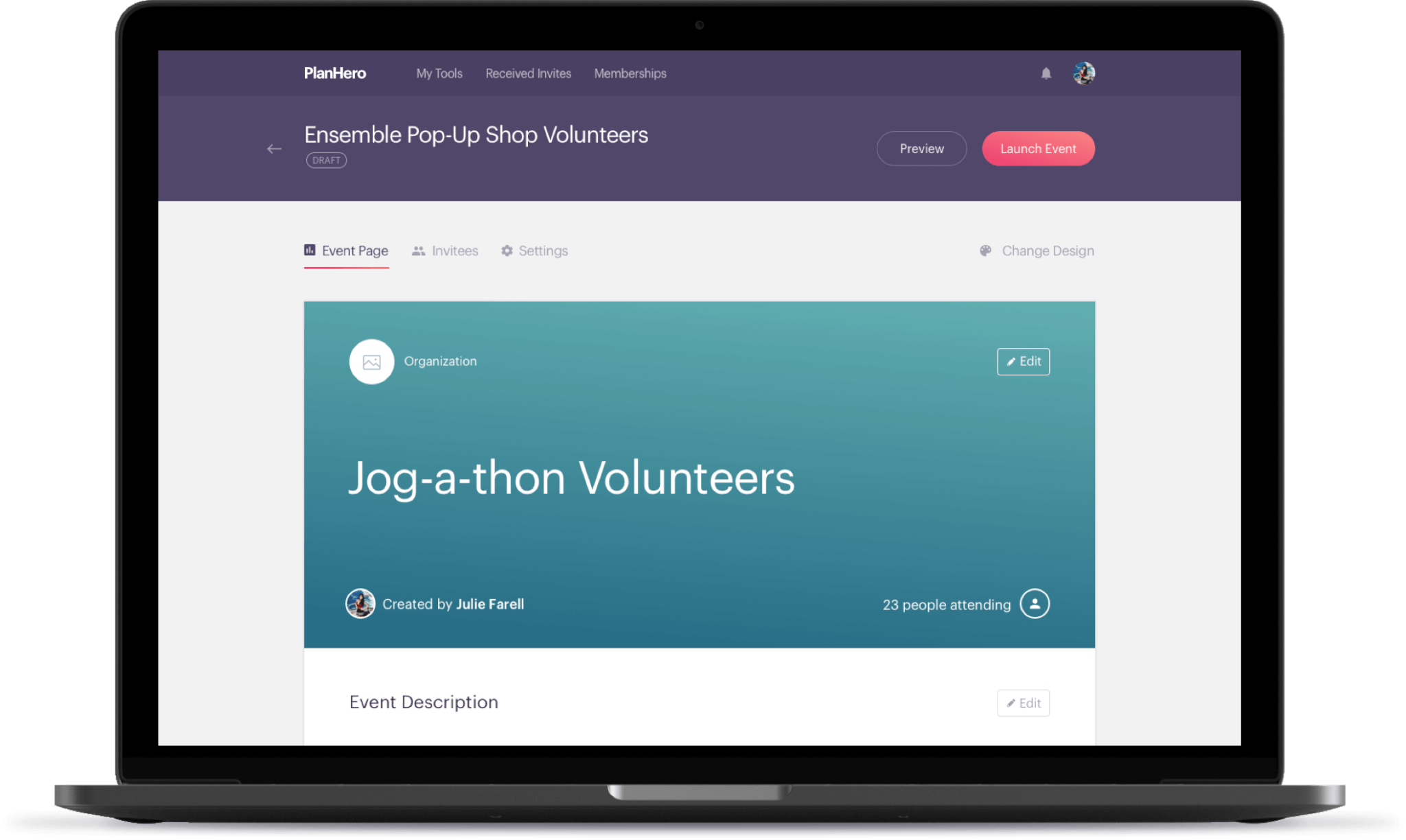The image size is (1406, 840).
Task: Click the notifications bell icon
Action: [x=1046, y=73]
